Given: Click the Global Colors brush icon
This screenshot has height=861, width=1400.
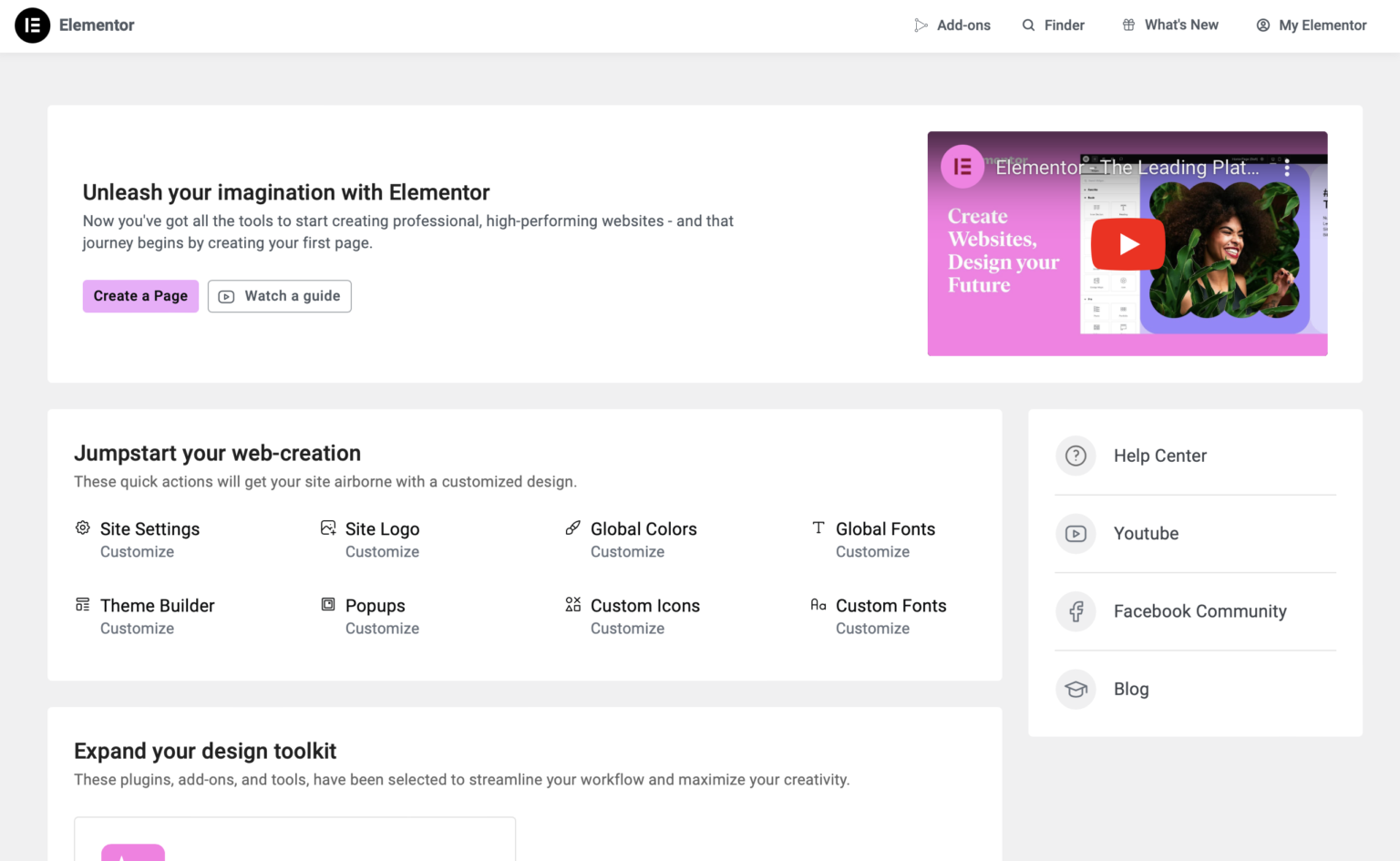Looking at the screenshot, I should pos(573,528).
